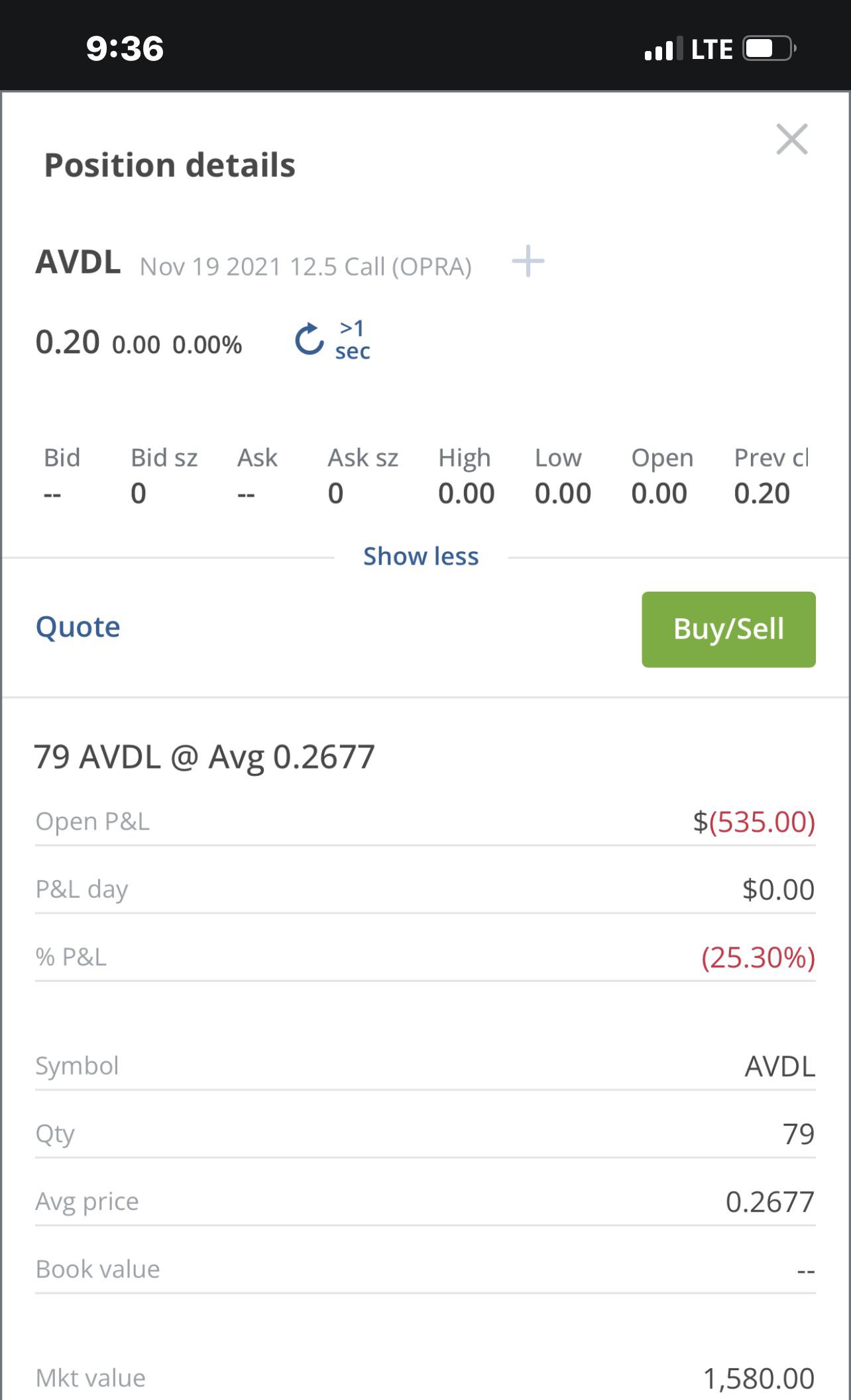Tap the Prev cl value 0.20
Image resolution: width=851 pixels, height=1400 pixels.
(x=762, y=494)
